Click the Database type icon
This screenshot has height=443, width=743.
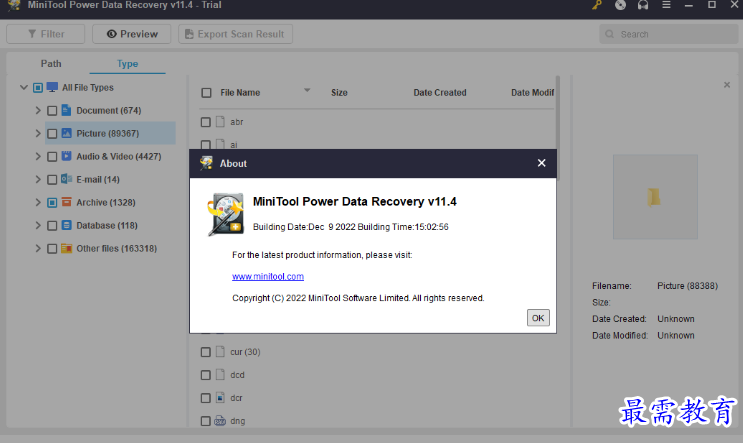pyautogui.click(x=66, y=225)
